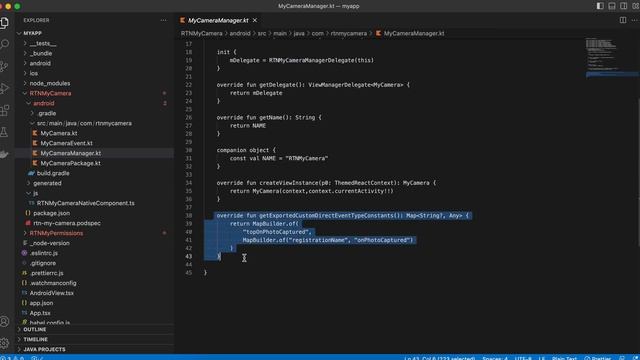Change file encoding via UTF-8 status
This screenshot has width=640, height=360.
[x=523, y=358]
